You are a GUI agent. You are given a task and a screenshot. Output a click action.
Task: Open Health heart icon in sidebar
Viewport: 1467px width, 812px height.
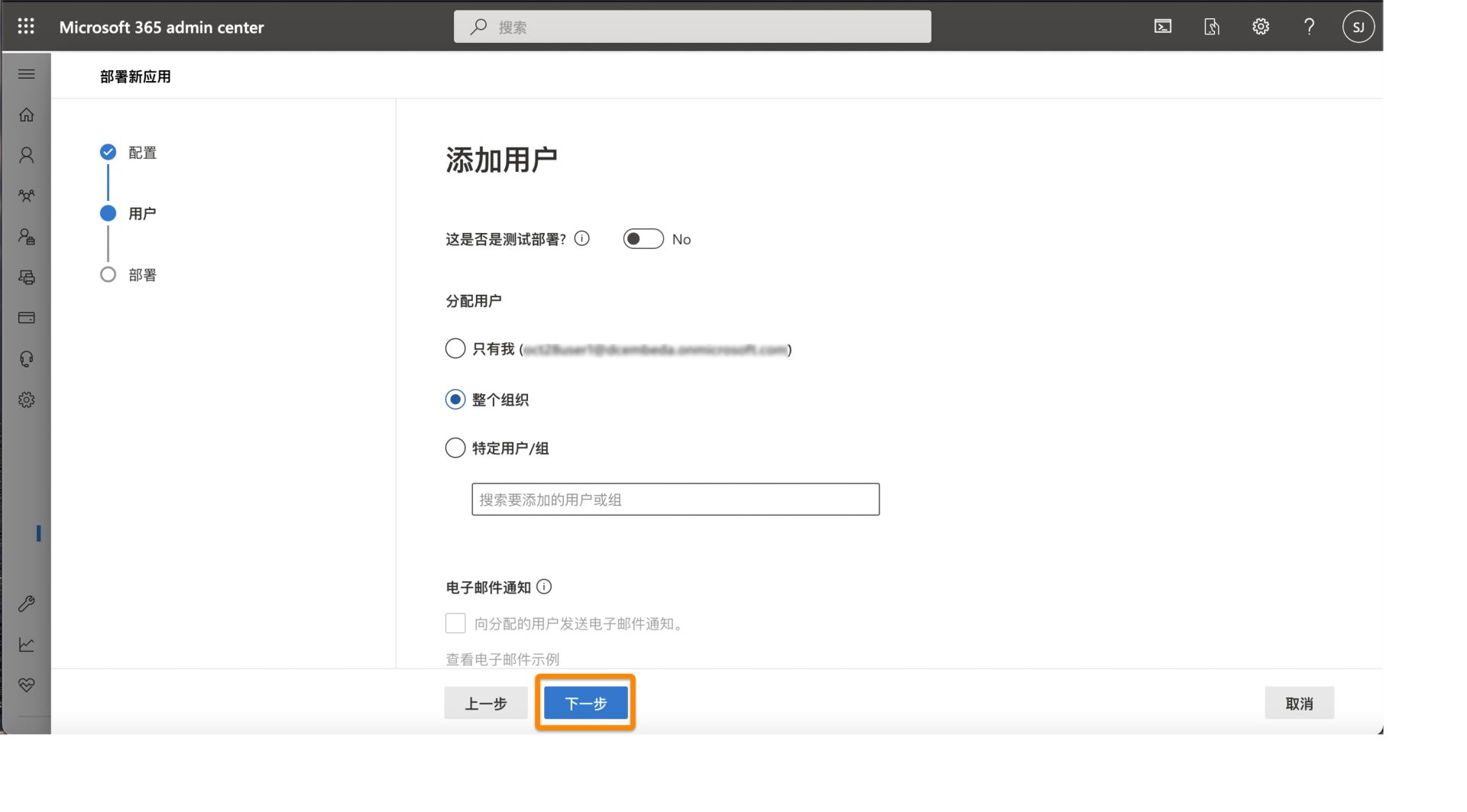pyautogui.click(x=27, y=685)
